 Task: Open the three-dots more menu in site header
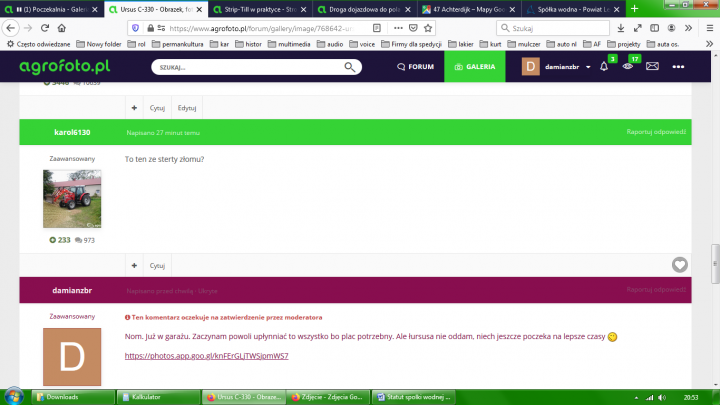tap(677, 67)
